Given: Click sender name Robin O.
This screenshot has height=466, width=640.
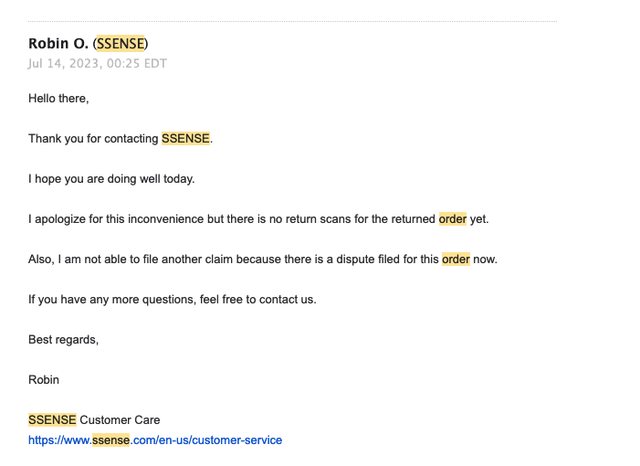Looking at the screenshot, I should tap(58, 43).
